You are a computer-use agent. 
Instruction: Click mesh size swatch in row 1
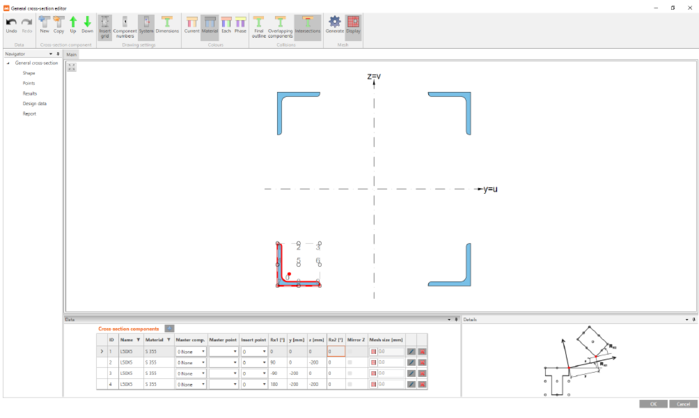pyautogui.click(x=374, y=352)
